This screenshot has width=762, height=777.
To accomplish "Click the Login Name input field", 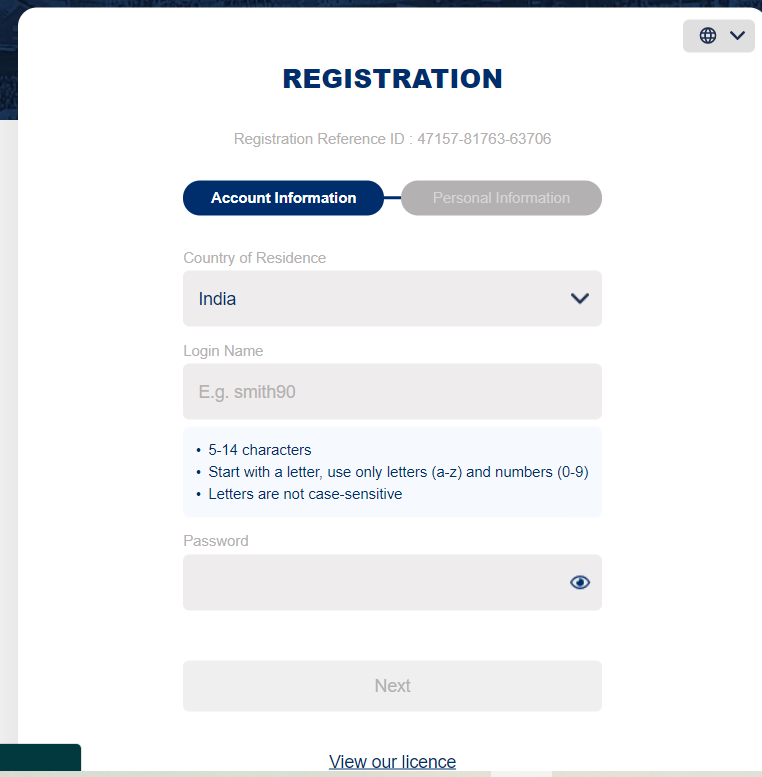I will pyautogui.click(x=392, y=391).
